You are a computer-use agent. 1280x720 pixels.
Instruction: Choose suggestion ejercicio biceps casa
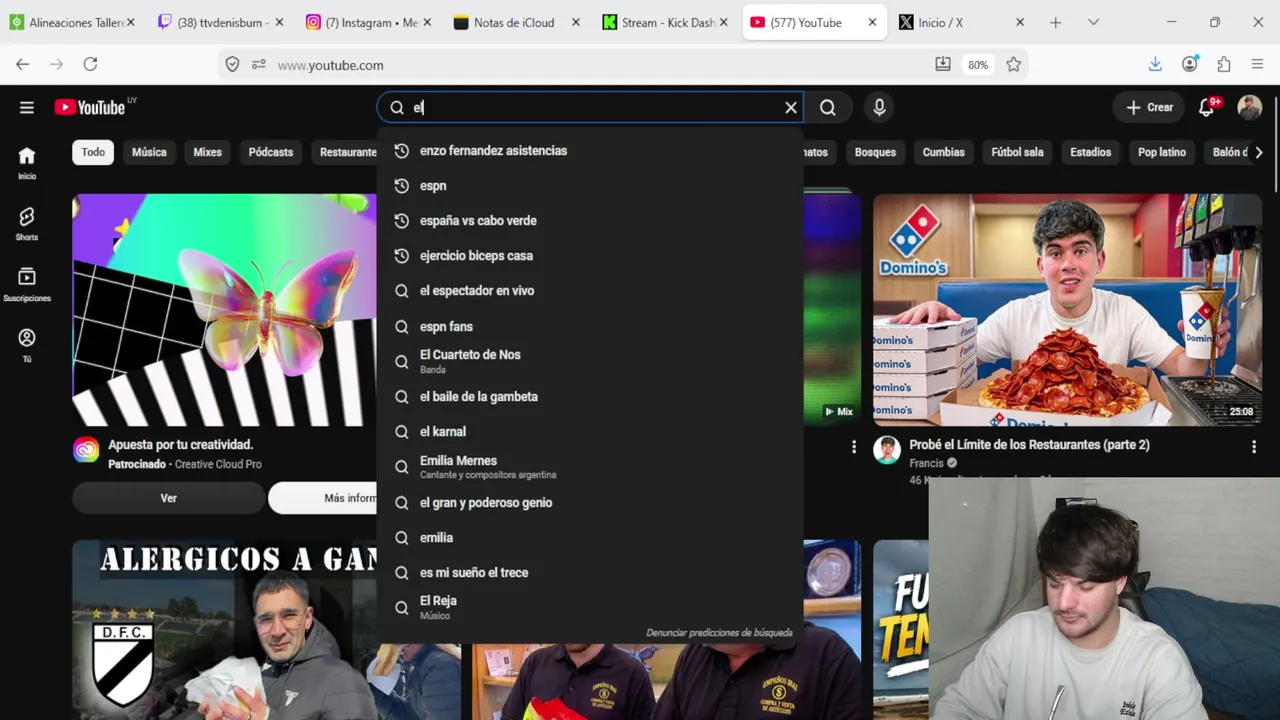coord(590,256)
